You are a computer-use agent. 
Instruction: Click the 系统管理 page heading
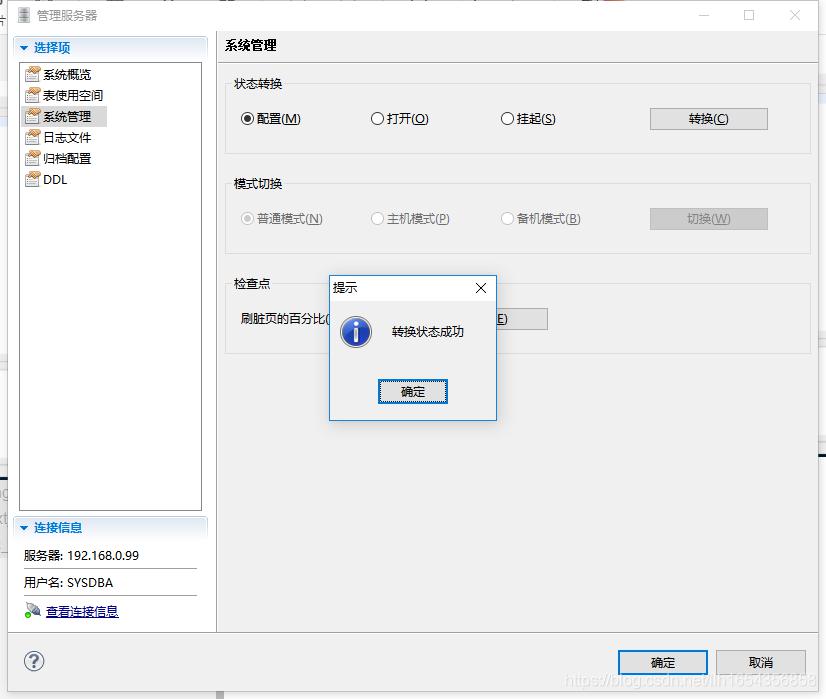[x=251, y=45]
